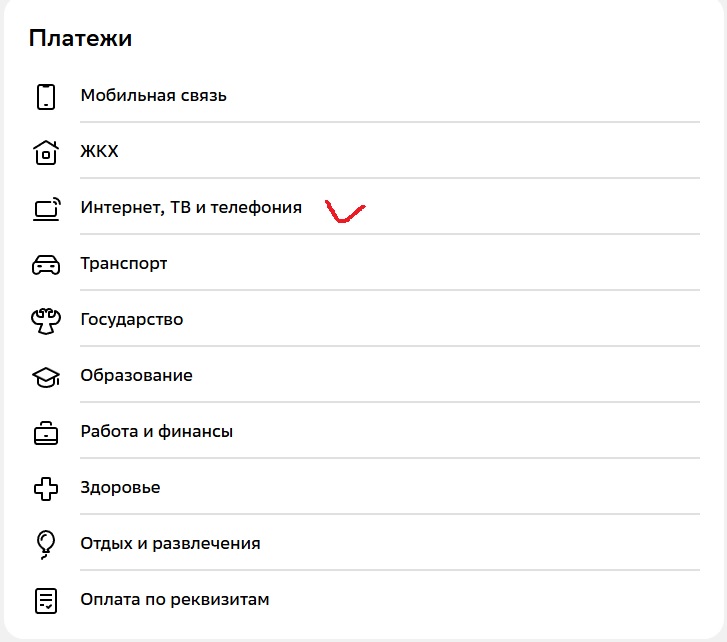This screenshot has width=727, height=642.
Task: Choose Отдых и развлечения
Action: (171, 544)
